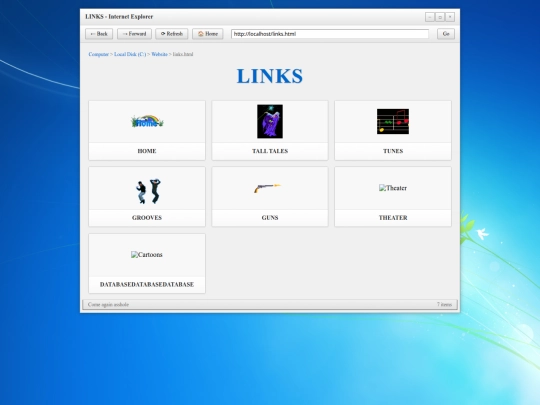The height and width of the screenshot is (405, 540).
Task: Click the Home rainbow image
Action: click(x=147, y=122)
